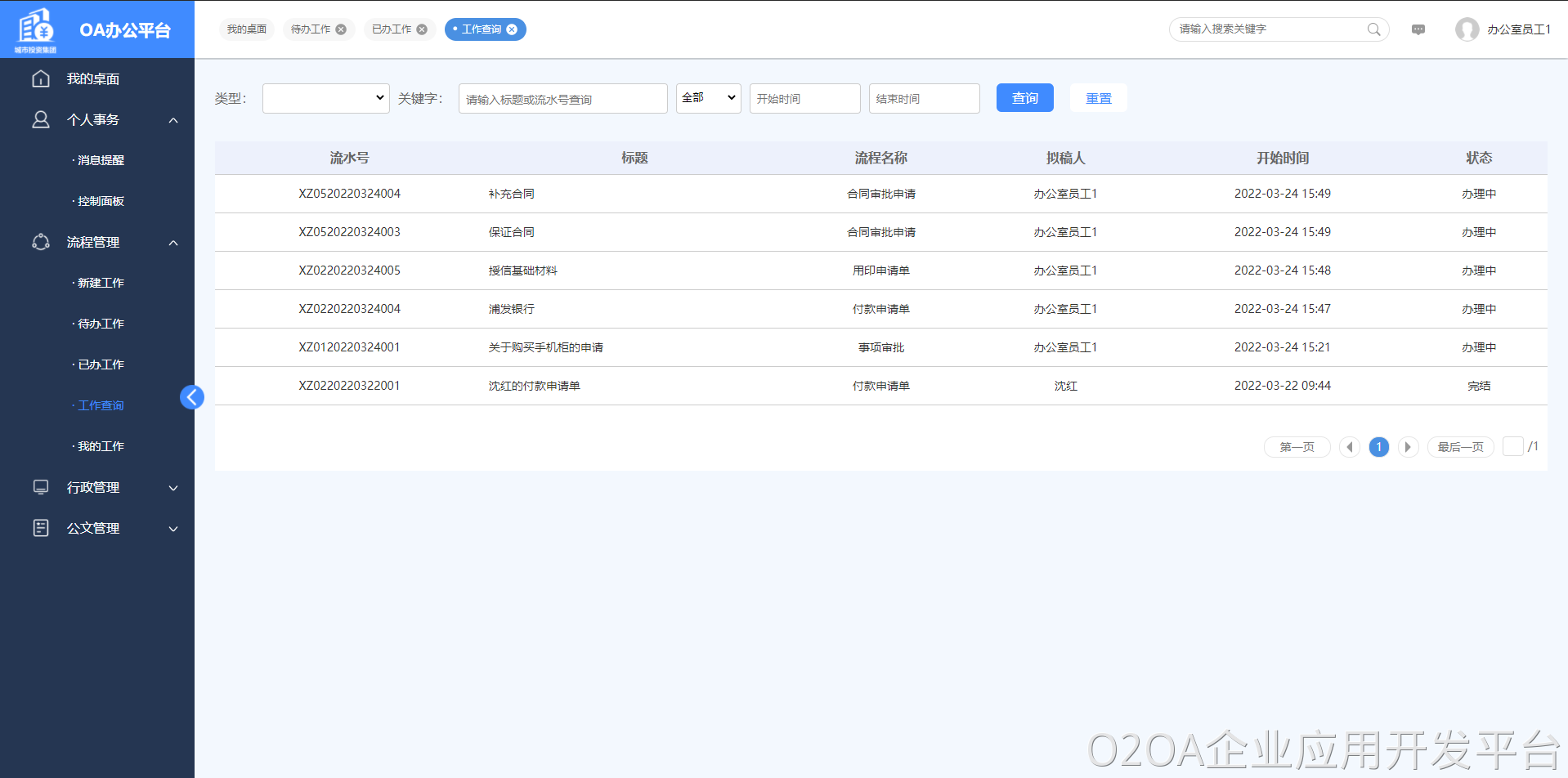Image resolution: width=1568 pixels, height=778 pixels.
Task: Click the user avatar icon
Action: click(1467, 29)
